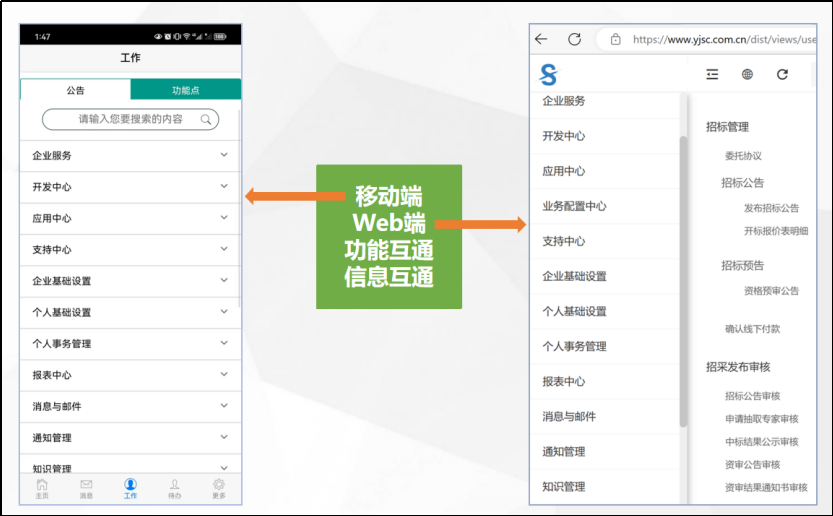Screen dimensions: 833x516
Task: Click the browser back arrow
Action: pyautogui.click(x=541, y=39)
